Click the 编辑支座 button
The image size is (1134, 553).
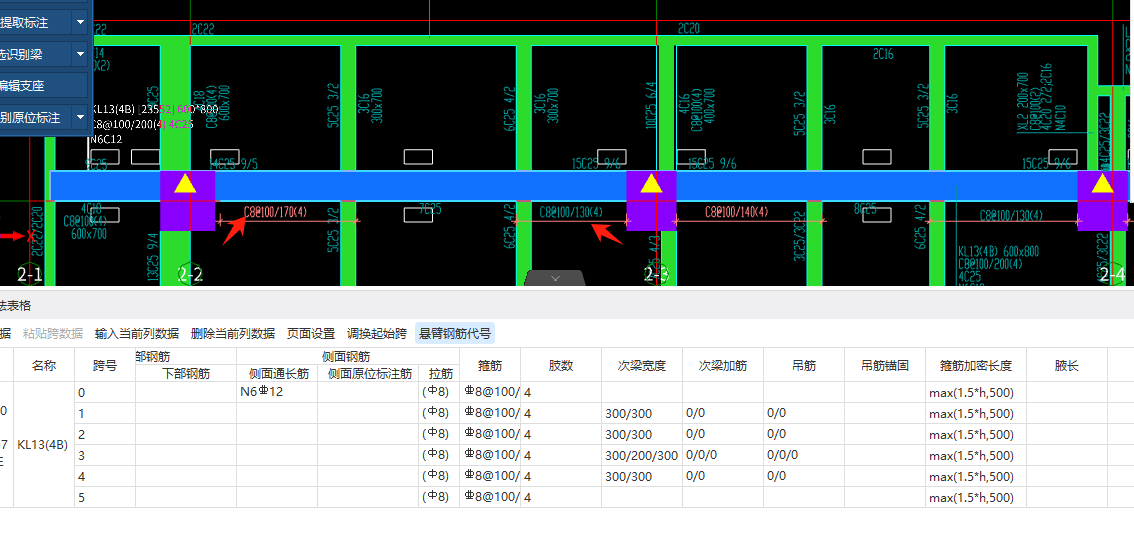[x=43, y=86]
